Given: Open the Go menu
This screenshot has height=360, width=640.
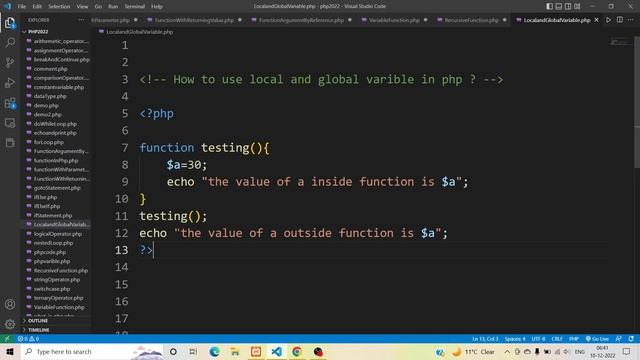Looking at the screenshot, I should click(x=98, y=6).
